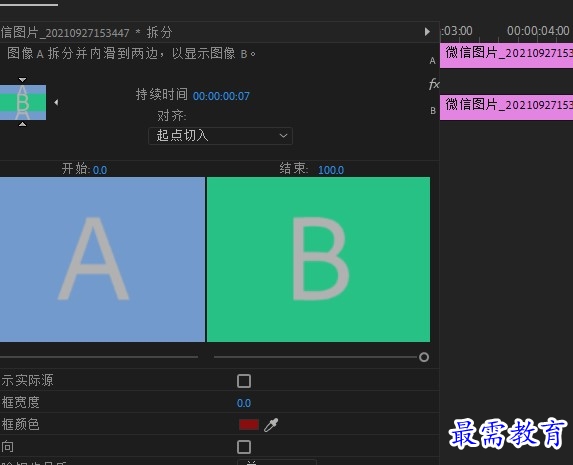Play the transition preview arrow
Image resolution: width=573 pixels, height=465 pixels.
pyautogui.click(x=427, y=32)
